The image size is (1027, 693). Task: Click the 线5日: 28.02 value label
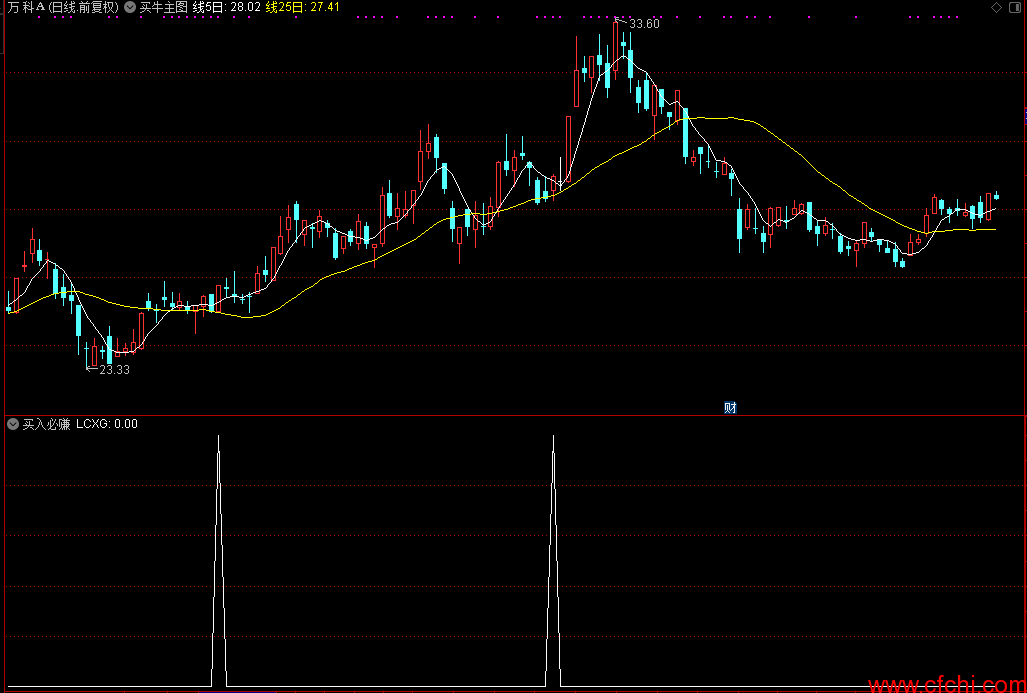(227, 8)
